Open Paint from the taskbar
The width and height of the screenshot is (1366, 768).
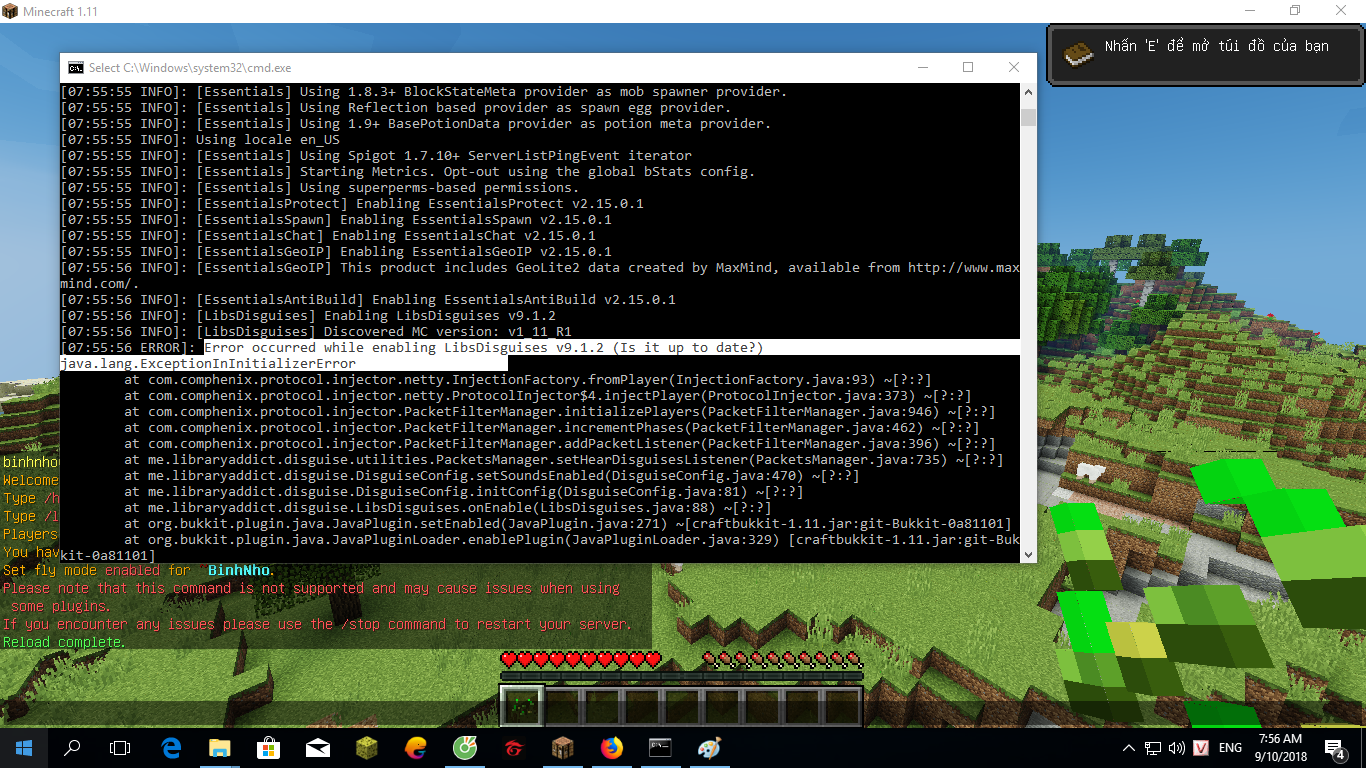point(710,747)
